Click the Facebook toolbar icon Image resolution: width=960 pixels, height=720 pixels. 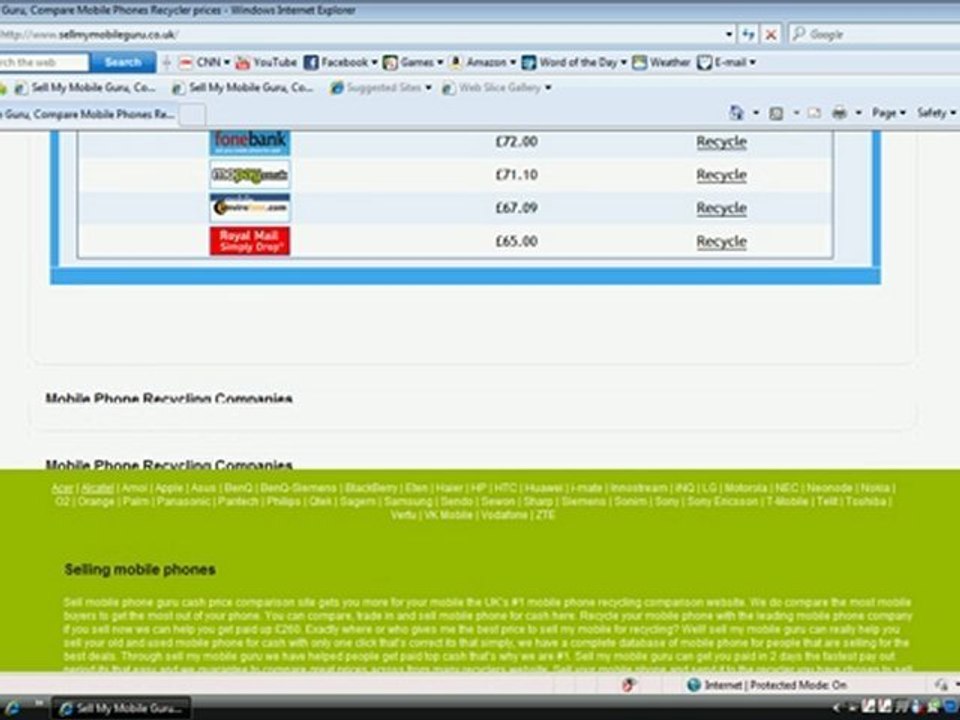pyautogui.click(x=311, y=62)
